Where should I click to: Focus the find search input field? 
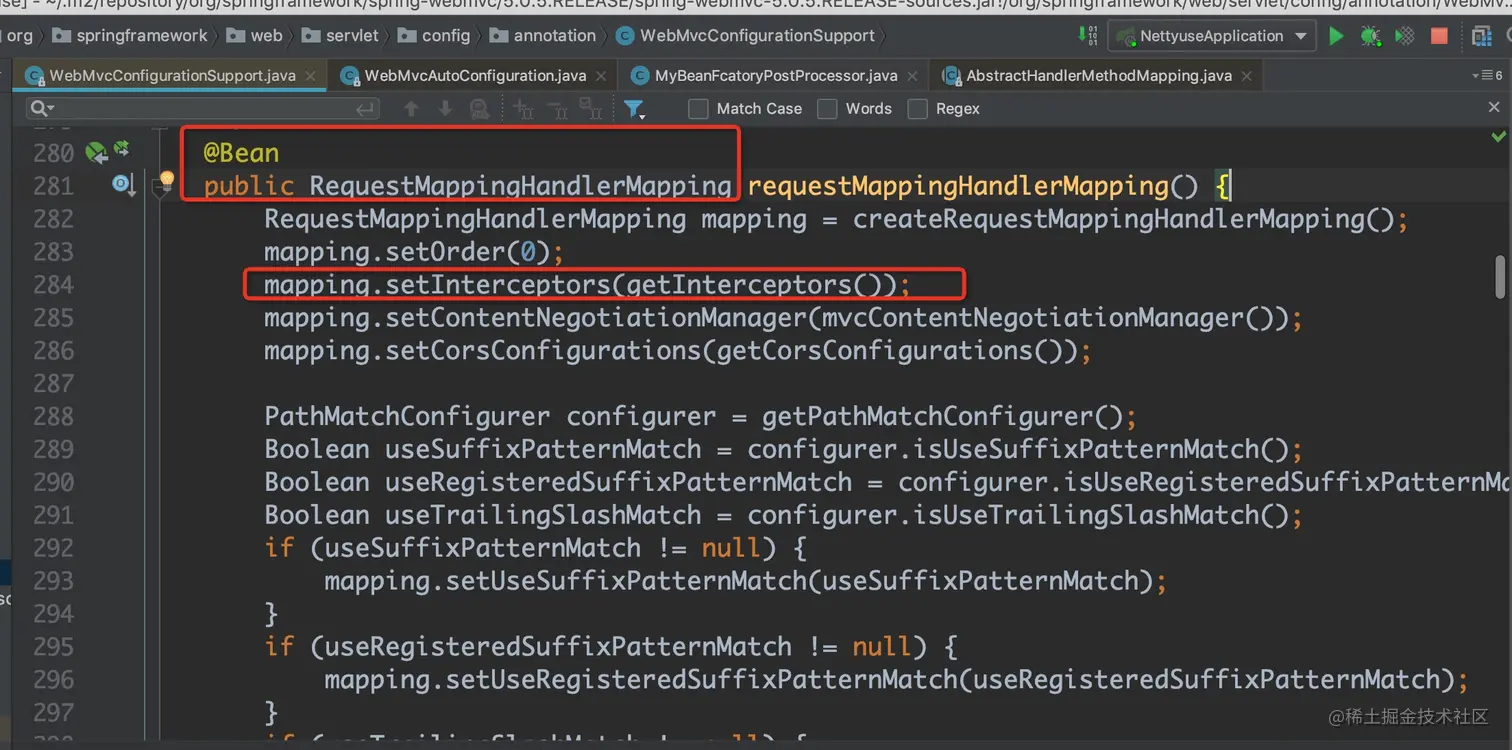coord(205,109)
